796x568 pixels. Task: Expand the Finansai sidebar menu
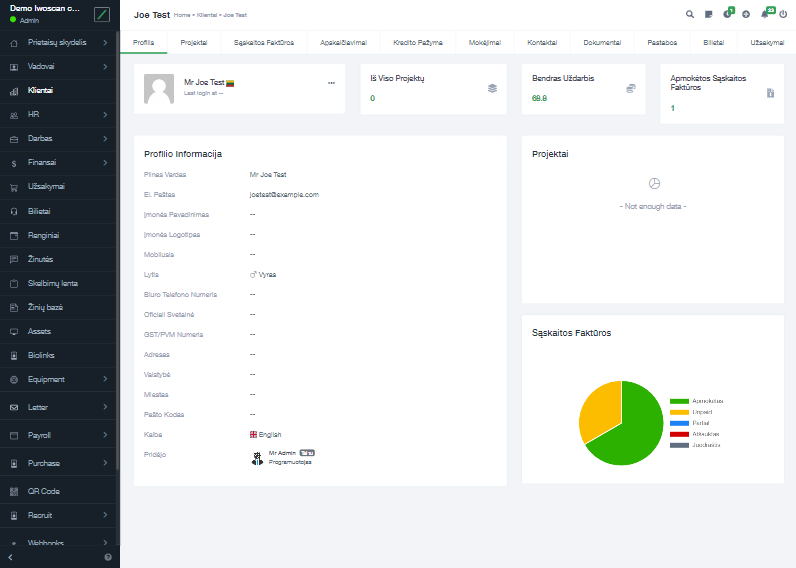click(x=60, y=163)
